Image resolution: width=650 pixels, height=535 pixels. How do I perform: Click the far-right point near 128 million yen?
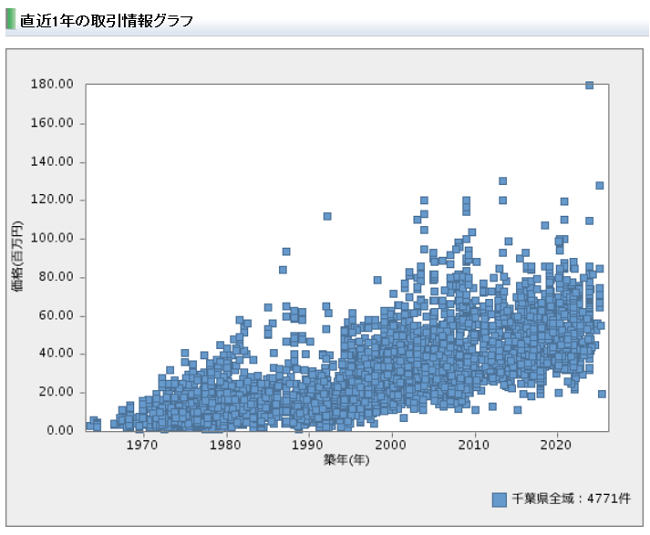(x=600, y=186)
